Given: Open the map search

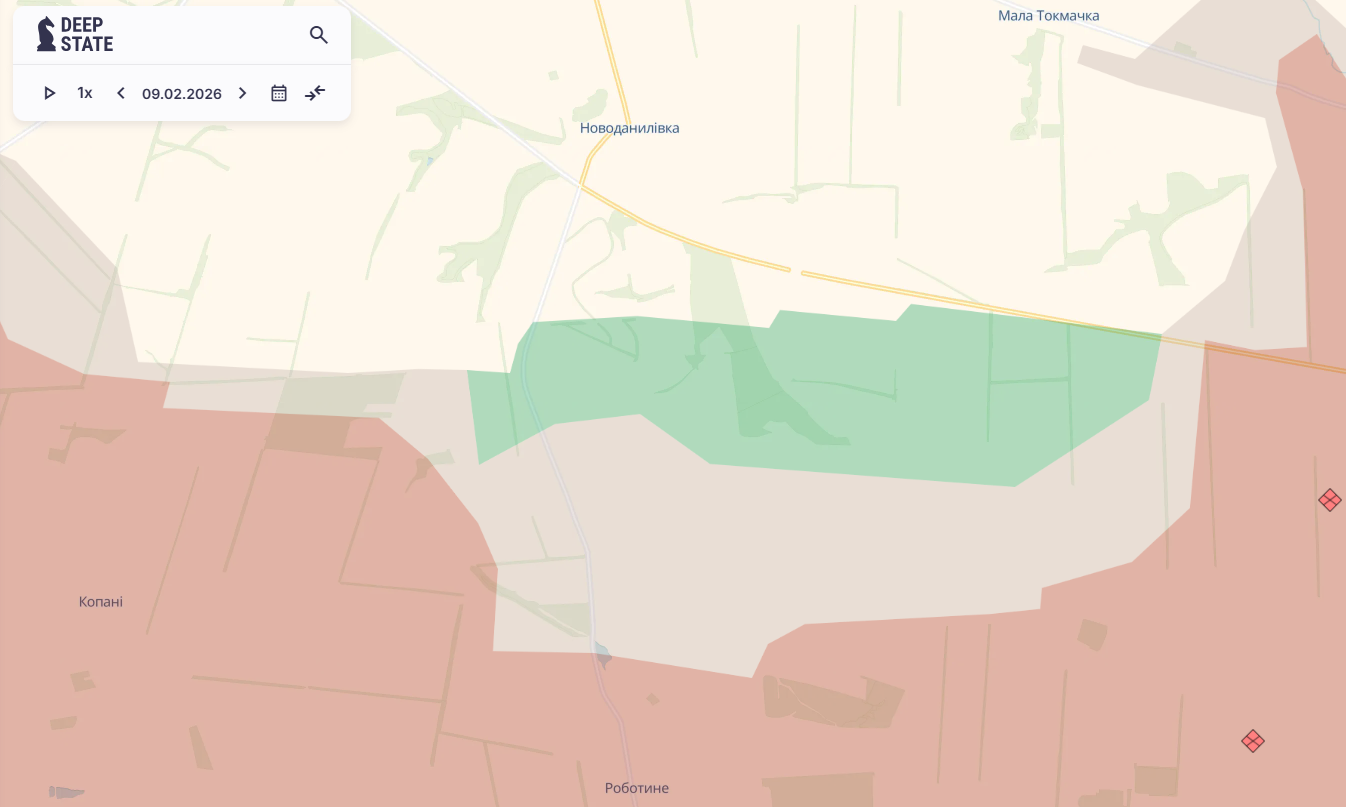Looking at the screenshot, I should (319, 35).
